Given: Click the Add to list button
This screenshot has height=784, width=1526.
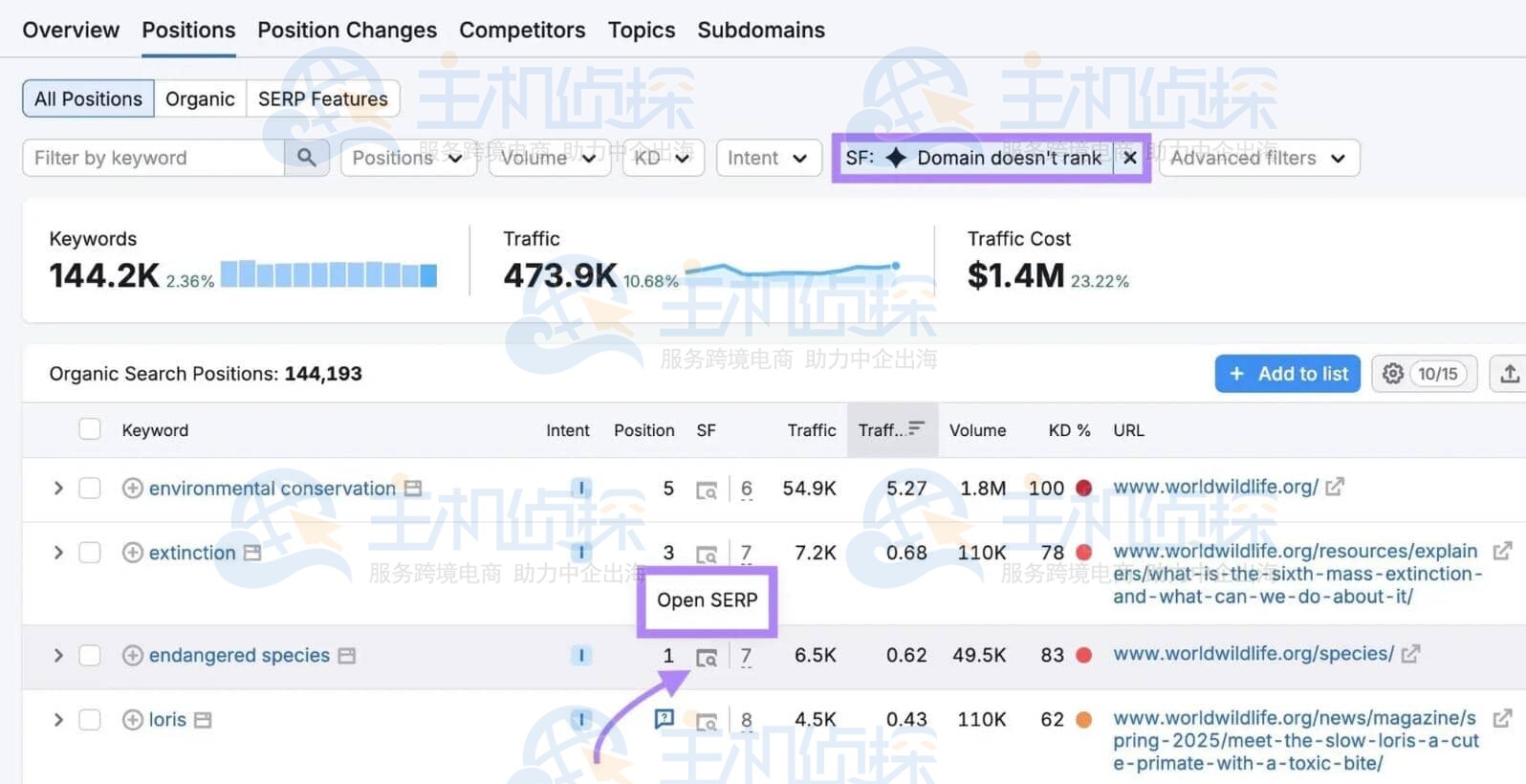Looking at the screenshot, I should pyautogui.click(x=1287, y=374).
